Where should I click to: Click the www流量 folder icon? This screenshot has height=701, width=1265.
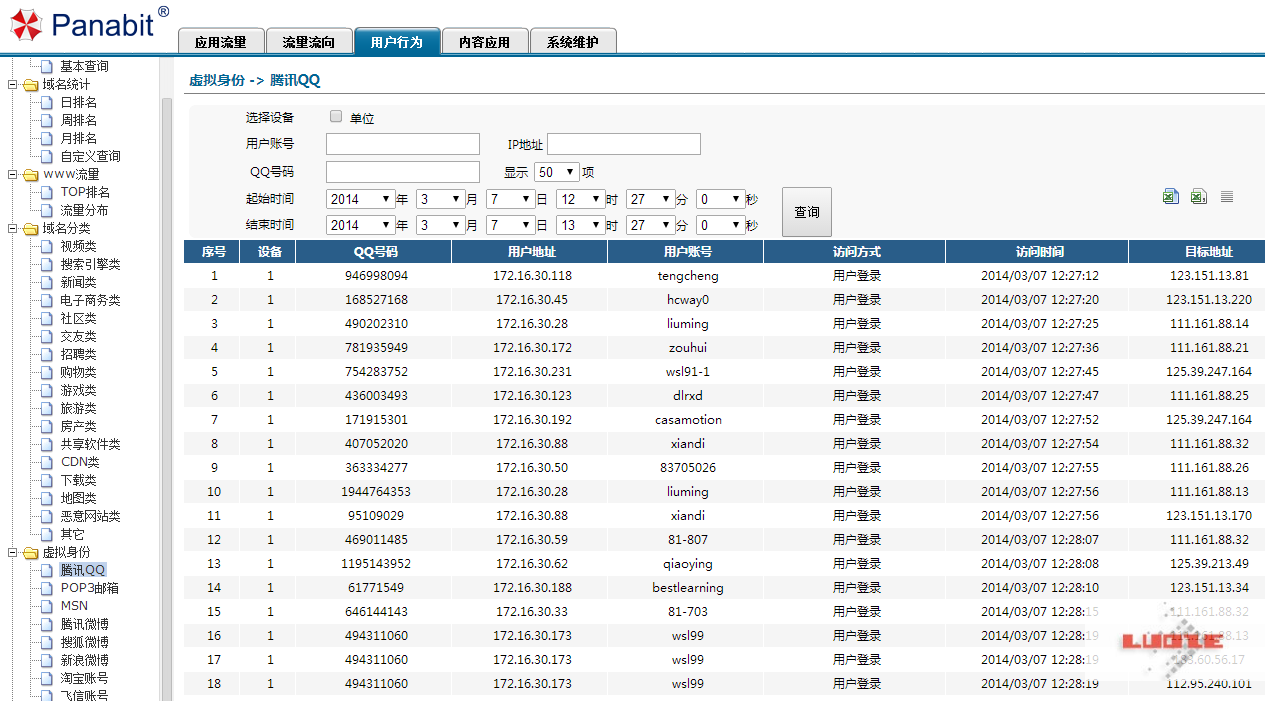[x=31, y=175]
